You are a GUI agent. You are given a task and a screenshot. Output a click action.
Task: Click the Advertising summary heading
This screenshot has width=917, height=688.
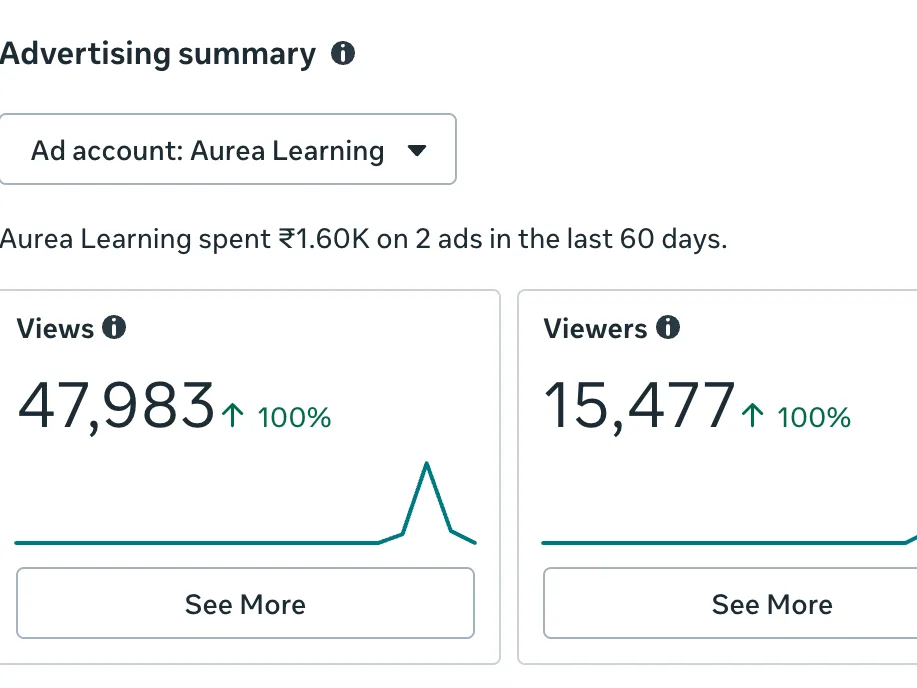point(158,54)
